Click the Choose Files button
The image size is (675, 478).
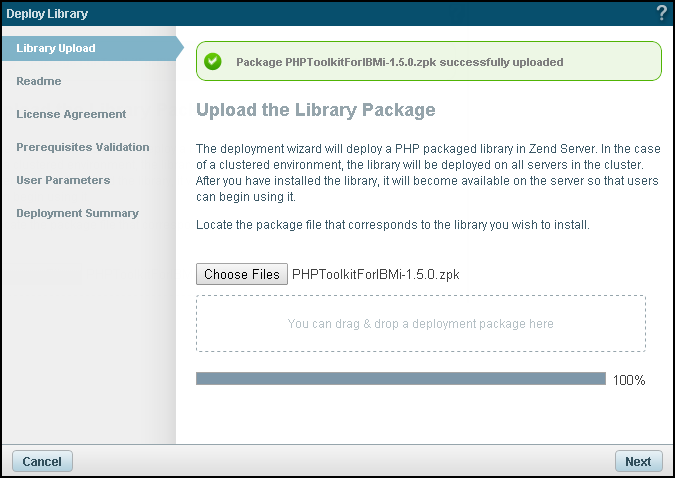pos(242,274)
